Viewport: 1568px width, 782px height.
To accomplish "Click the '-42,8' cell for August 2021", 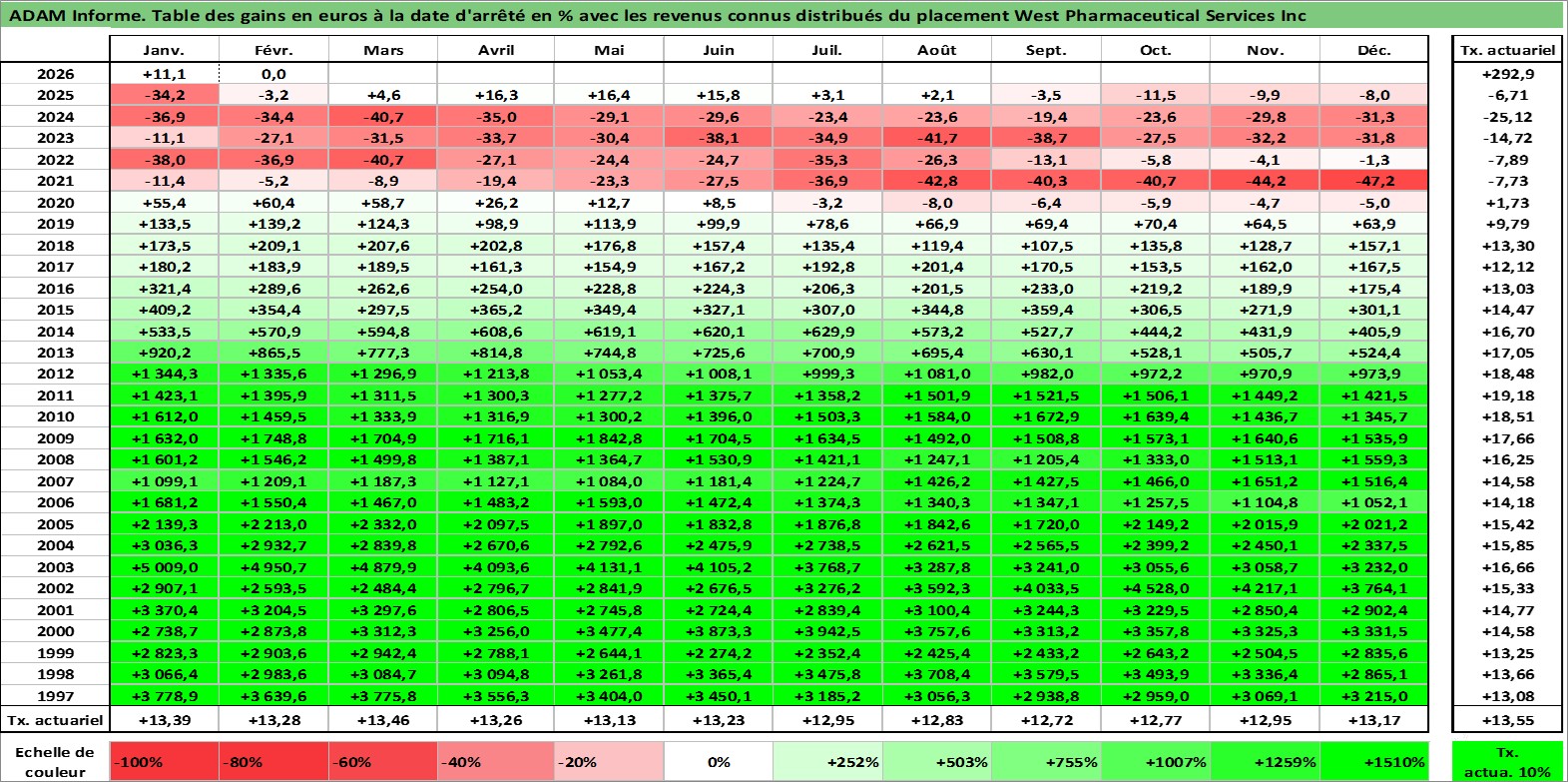I will 936,181.
